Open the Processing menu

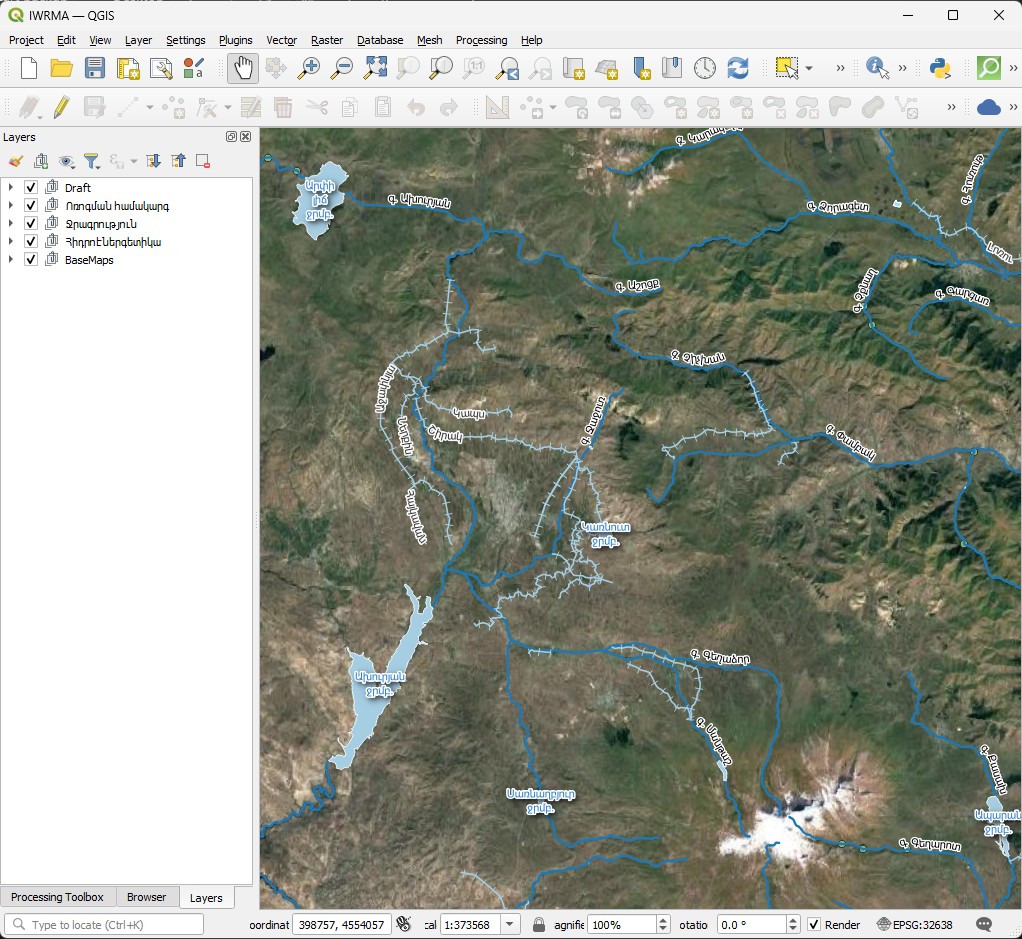481,40
